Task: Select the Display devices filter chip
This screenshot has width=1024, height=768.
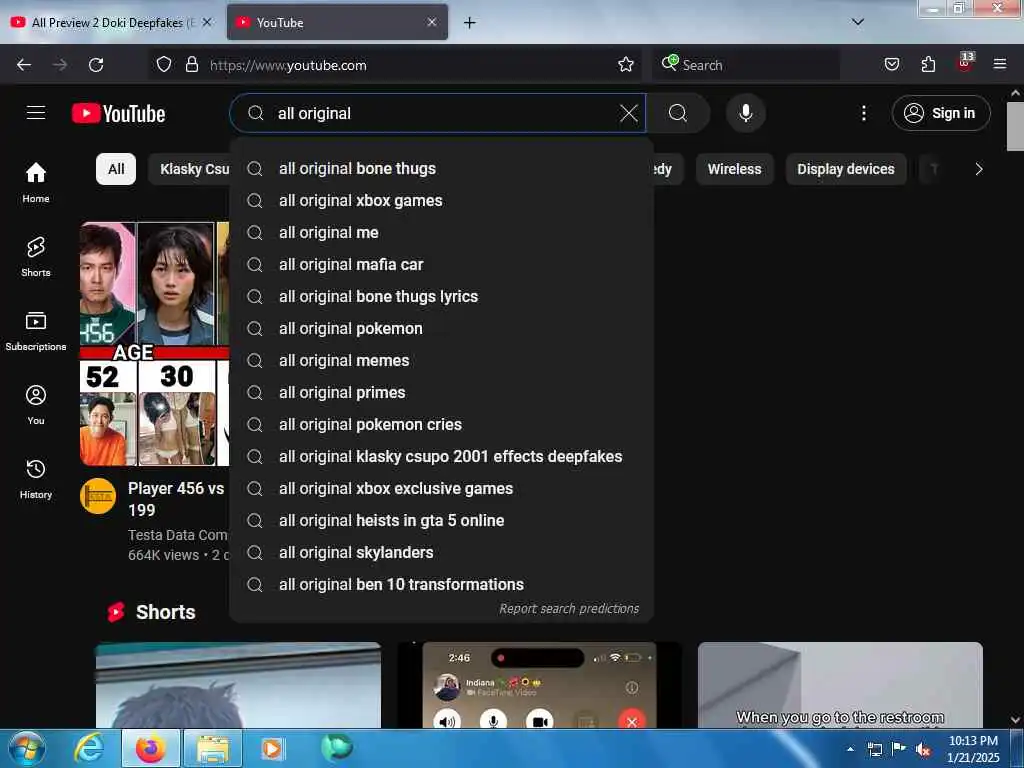Action: click(846, 169)
